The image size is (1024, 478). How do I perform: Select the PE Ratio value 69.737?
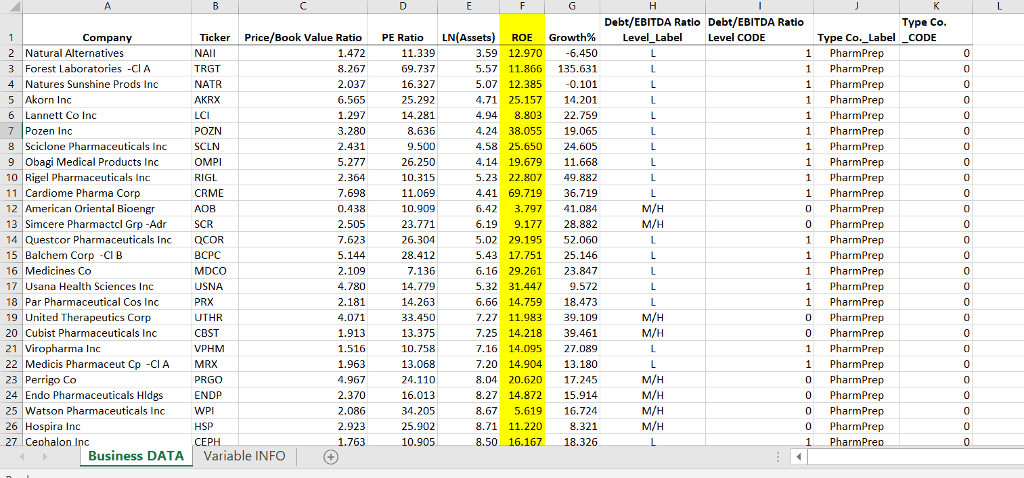click(403, 69)
